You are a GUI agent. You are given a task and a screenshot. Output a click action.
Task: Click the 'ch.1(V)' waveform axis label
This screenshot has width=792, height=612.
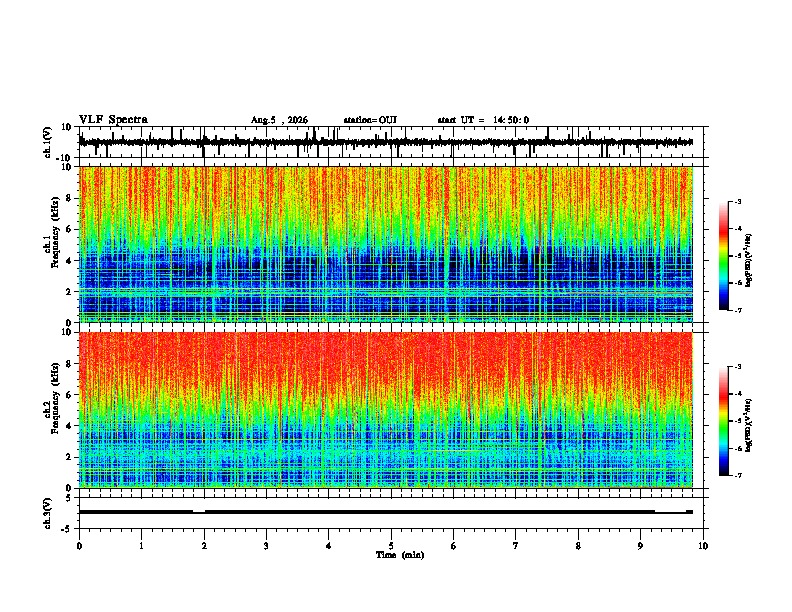click(x=48, y=142)
